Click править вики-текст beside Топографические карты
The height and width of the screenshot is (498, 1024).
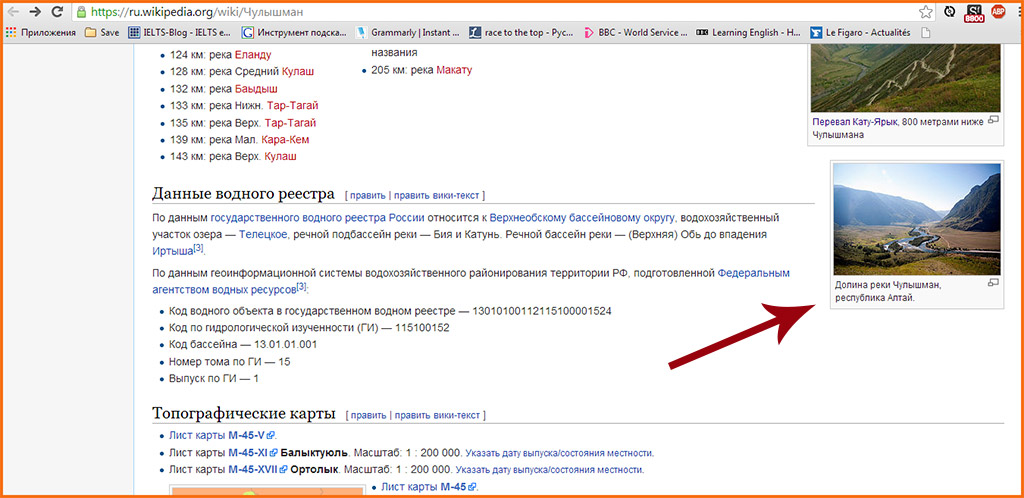point(438,414)
